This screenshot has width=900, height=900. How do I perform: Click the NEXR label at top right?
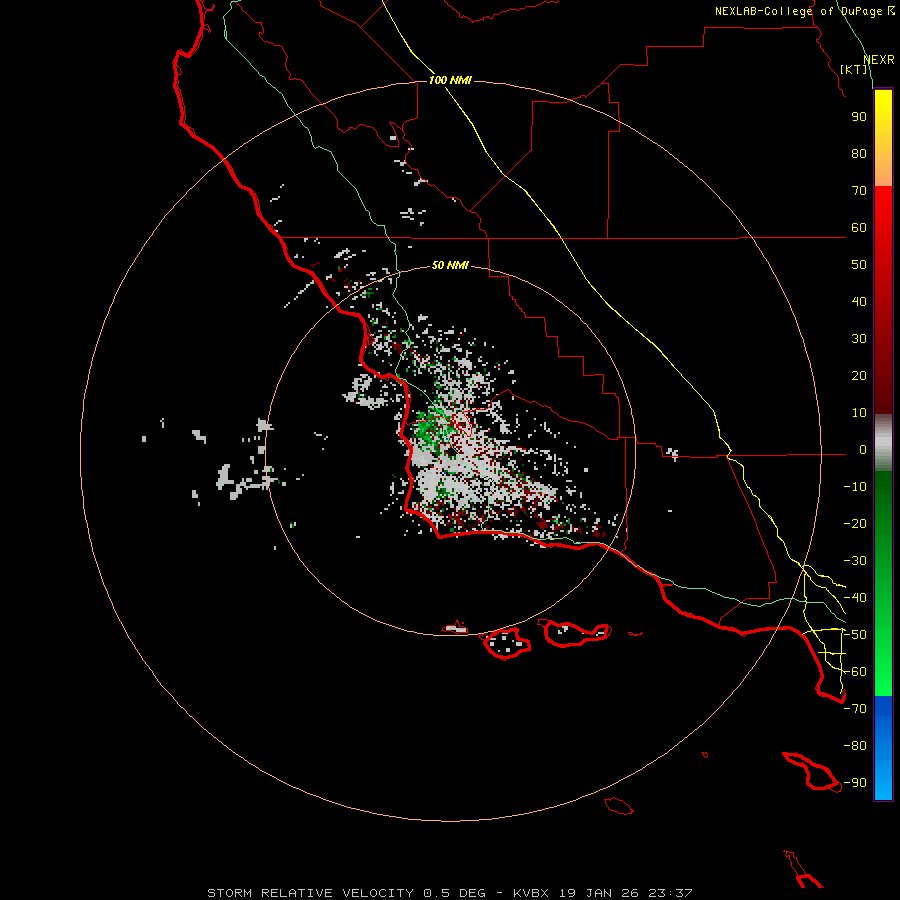(x=879, y=60)
